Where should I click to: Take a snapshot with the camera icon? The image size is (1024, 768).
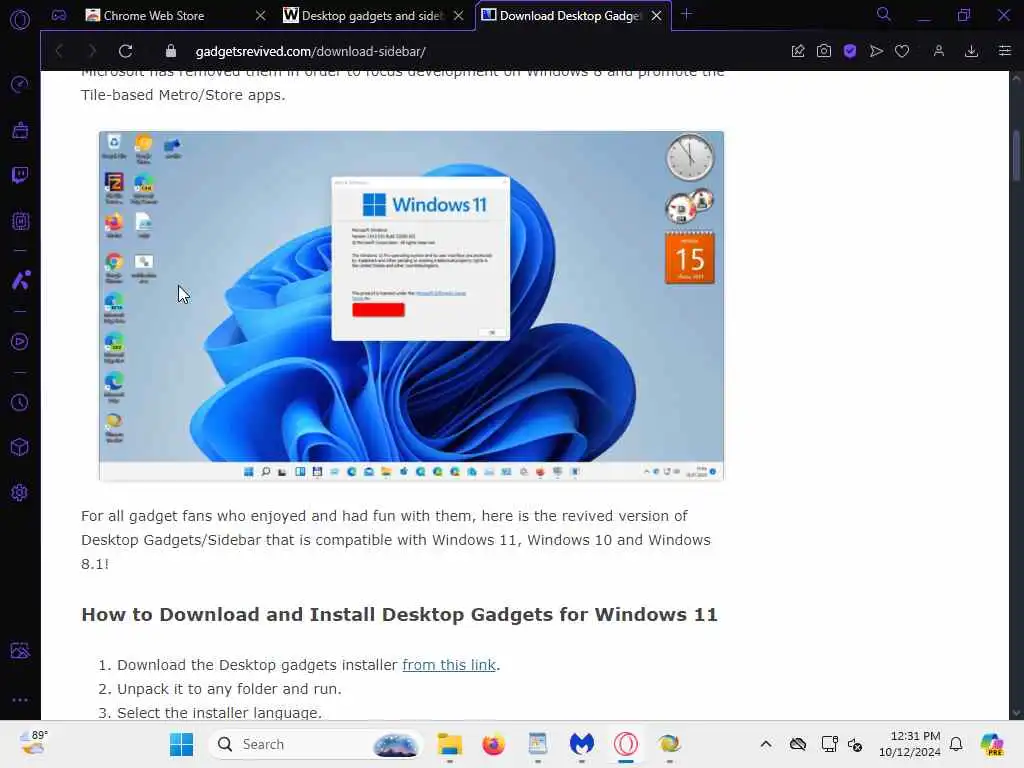tap(824, 51)
